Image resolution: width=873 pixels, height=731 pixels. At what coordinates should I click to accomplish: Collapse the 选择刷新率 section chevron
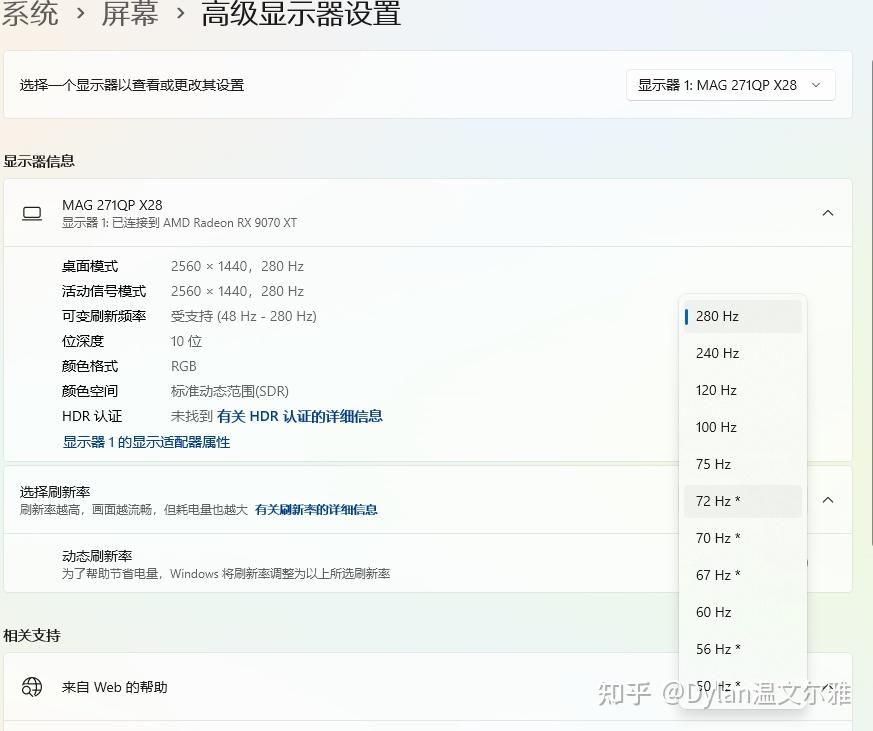pyautogui.click(x=827, y=500)
